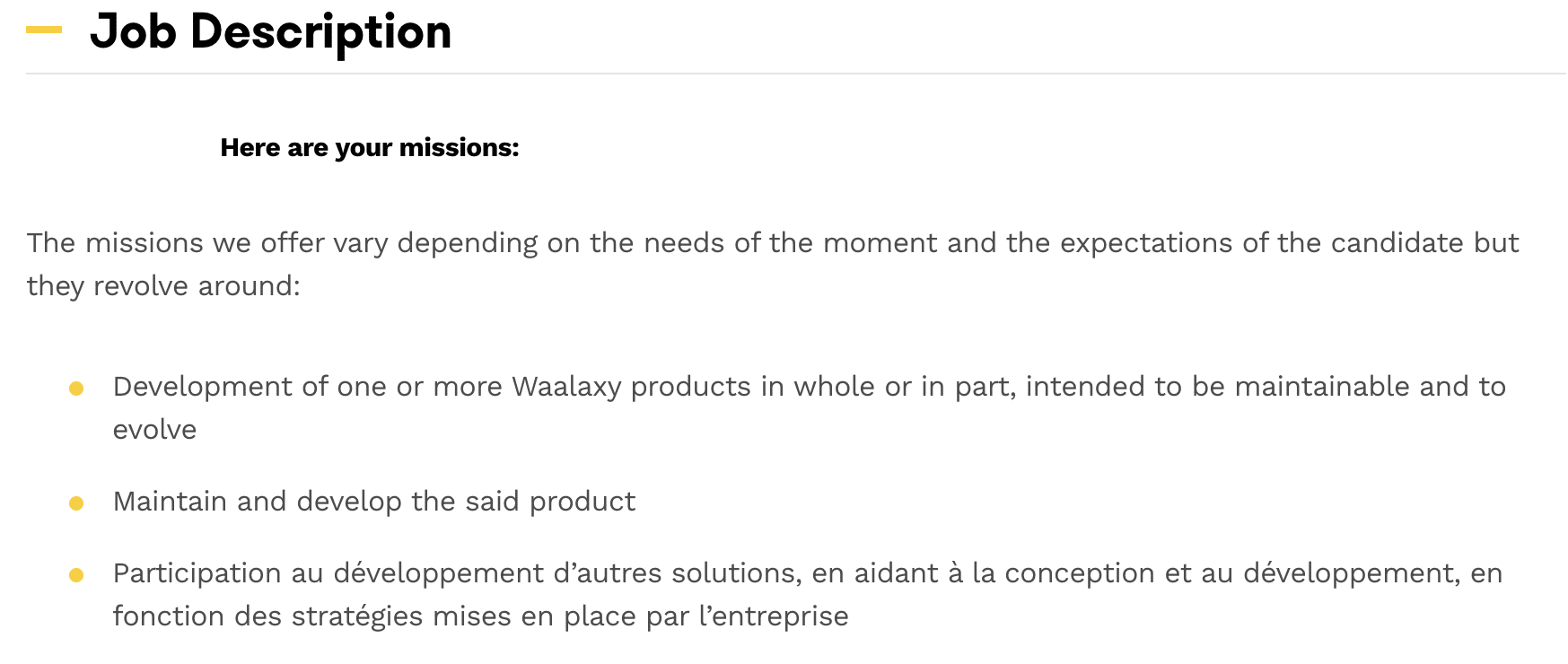Click 'Maintain and develop the said product'
The height and width of the screenshot is (664, 1568).
[x=374, y=502]
